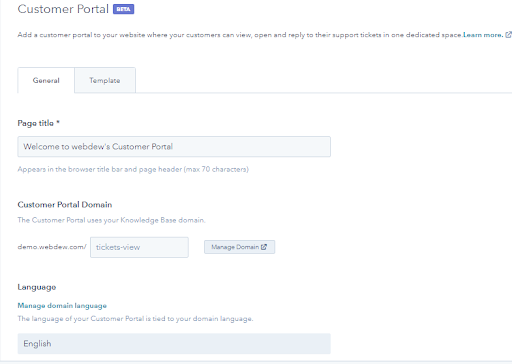Click the external link icon after Learn more

tap(508, 35)
